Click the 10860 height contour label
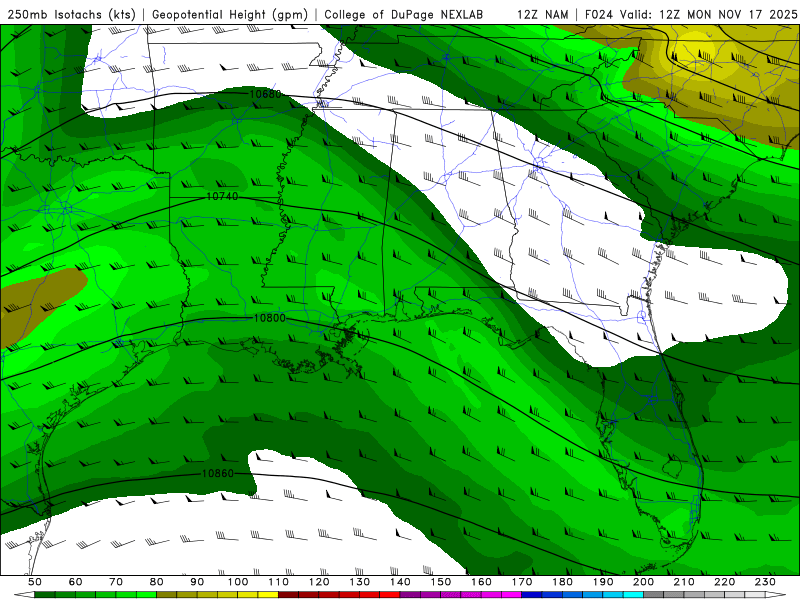Viewport: 800px width, 600px height. pos(218,473)
